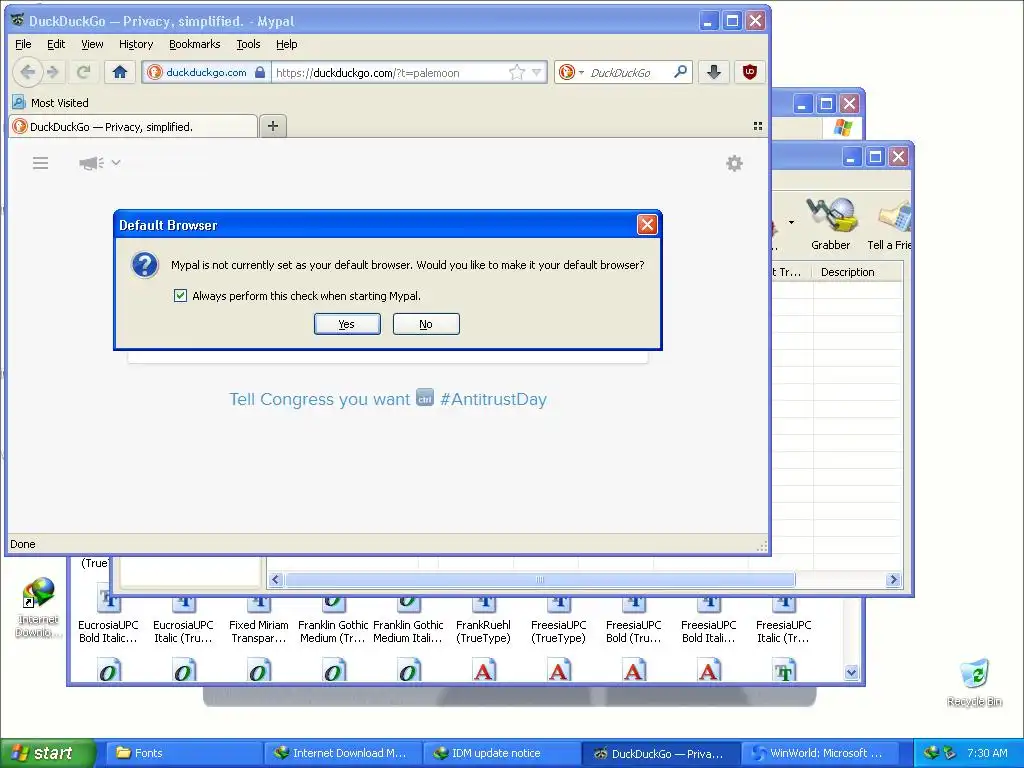
Task: Go back with the browser back arrow
Action: 27,72
